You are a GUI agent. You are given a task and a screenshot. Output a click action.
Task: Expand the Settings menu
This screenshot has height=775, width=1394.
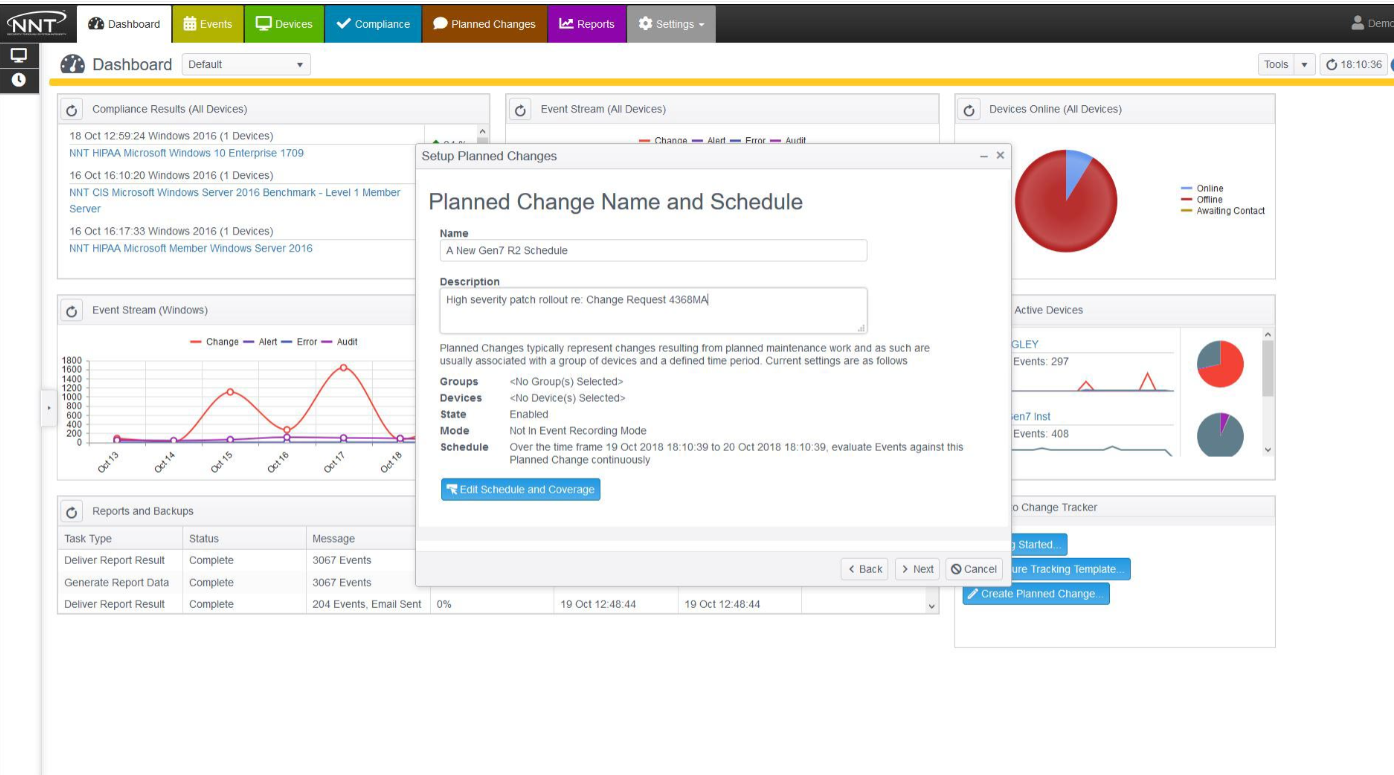tap(671, 24)
